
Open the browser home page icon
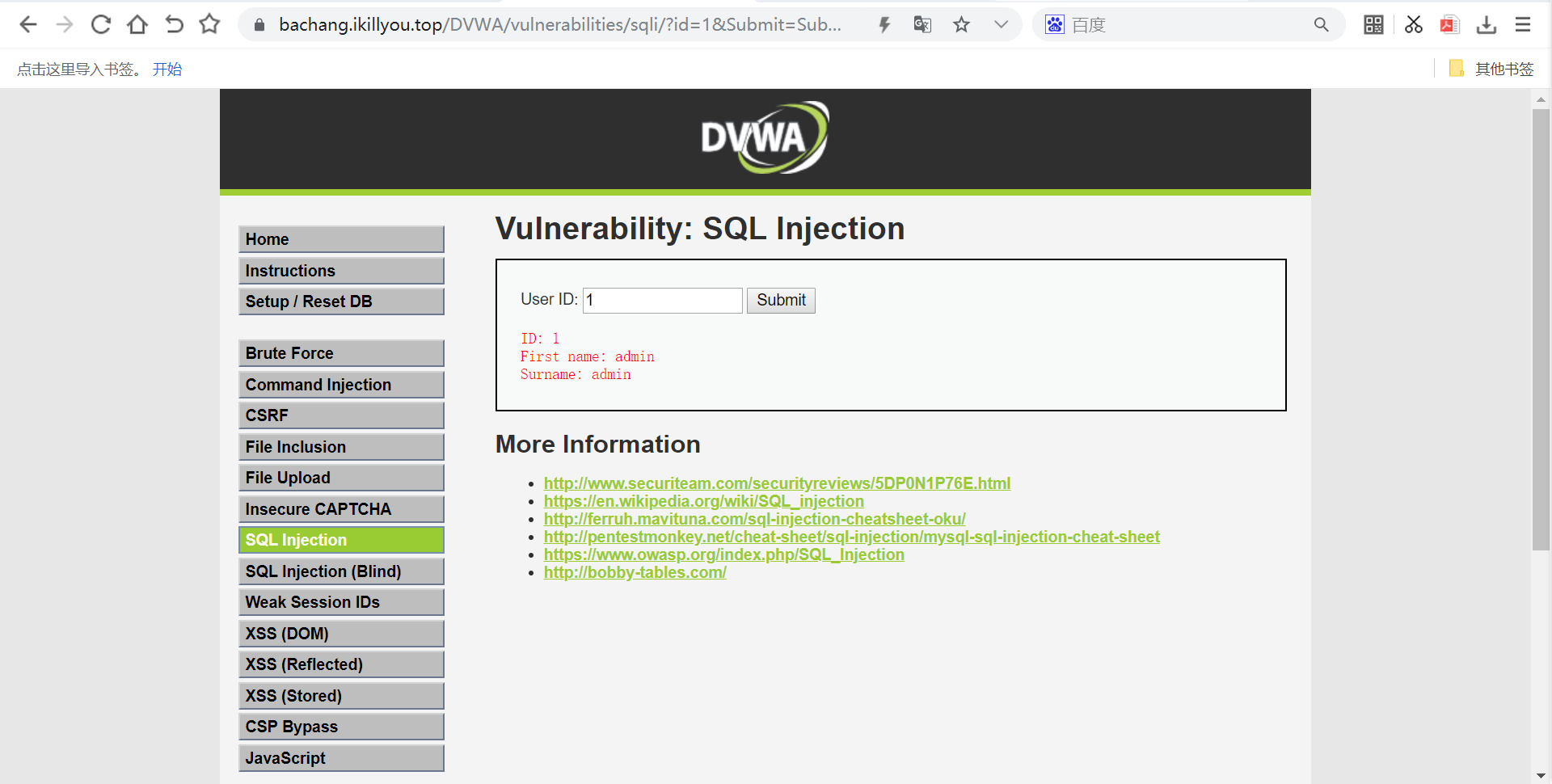pos(137,24)
